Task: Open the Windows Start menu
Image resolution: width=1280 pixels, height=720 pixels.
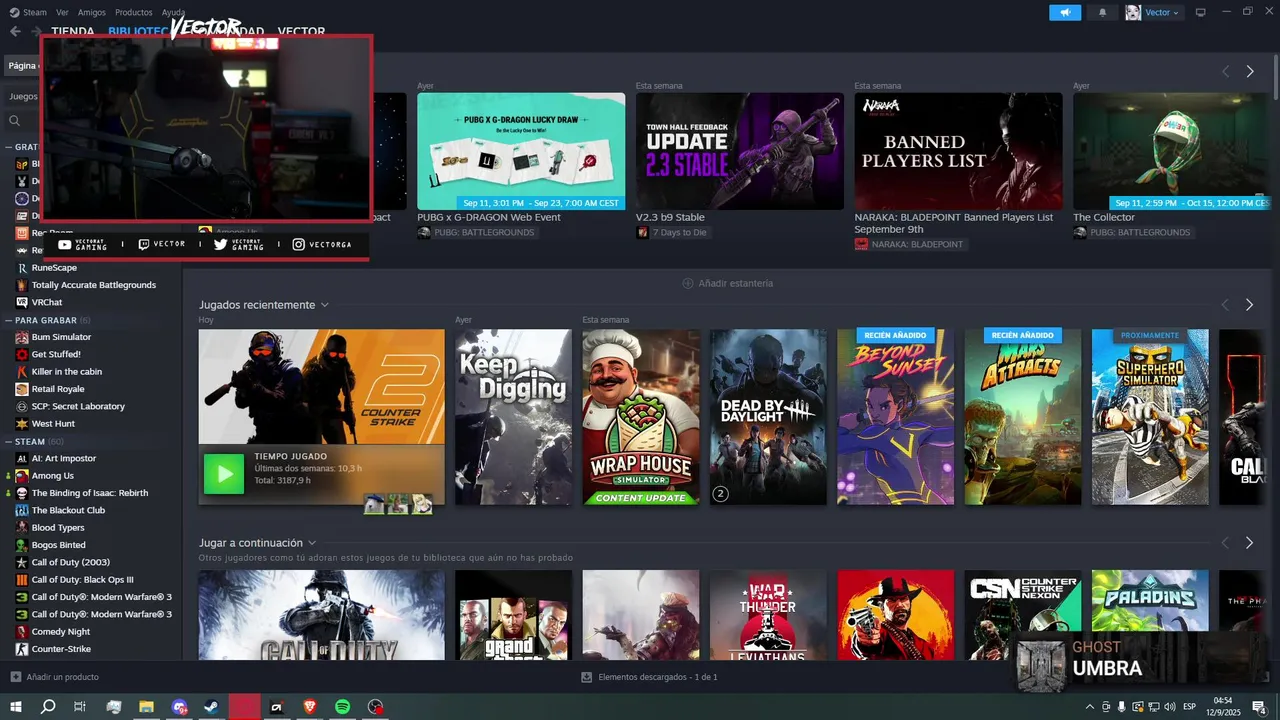Action: [x=15, y=706]
